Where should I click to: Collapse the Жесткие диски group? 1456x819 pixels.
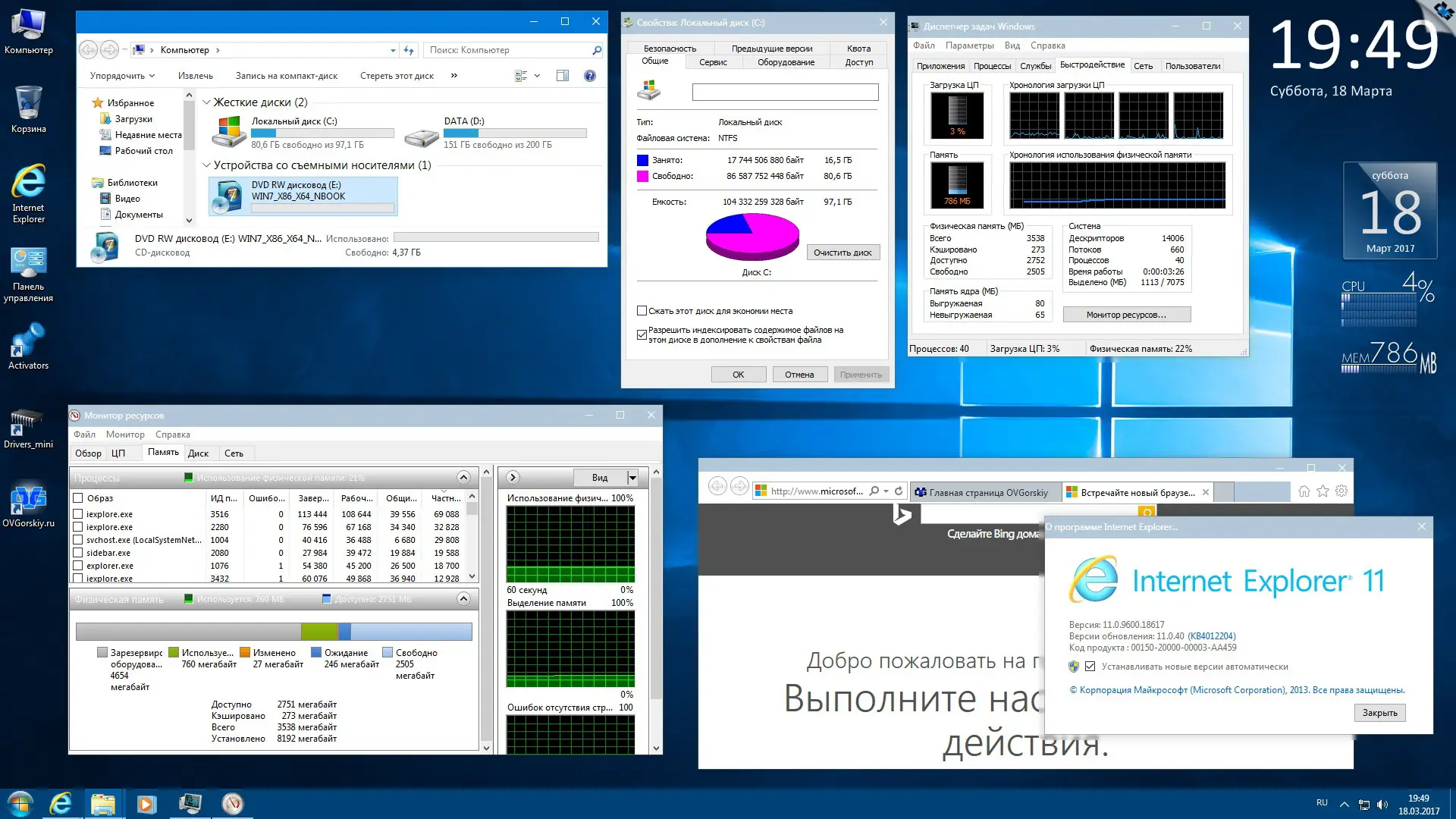pyautogui.click(x=206, y=102)
